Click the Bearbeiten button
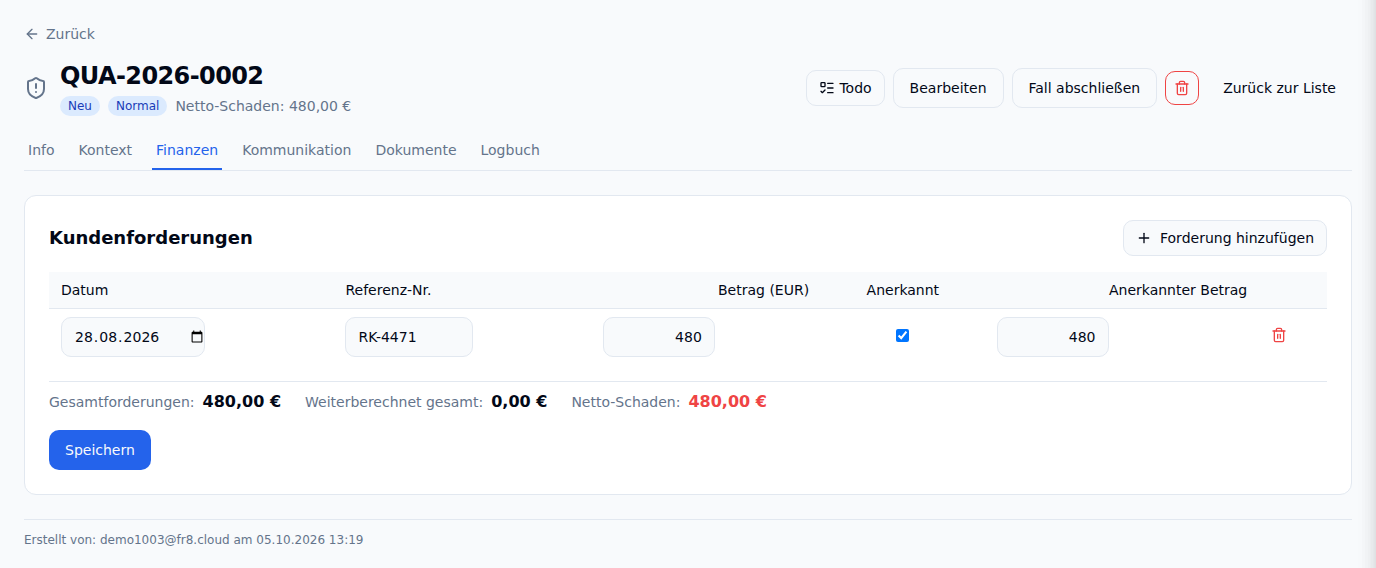 coord(947,88)
